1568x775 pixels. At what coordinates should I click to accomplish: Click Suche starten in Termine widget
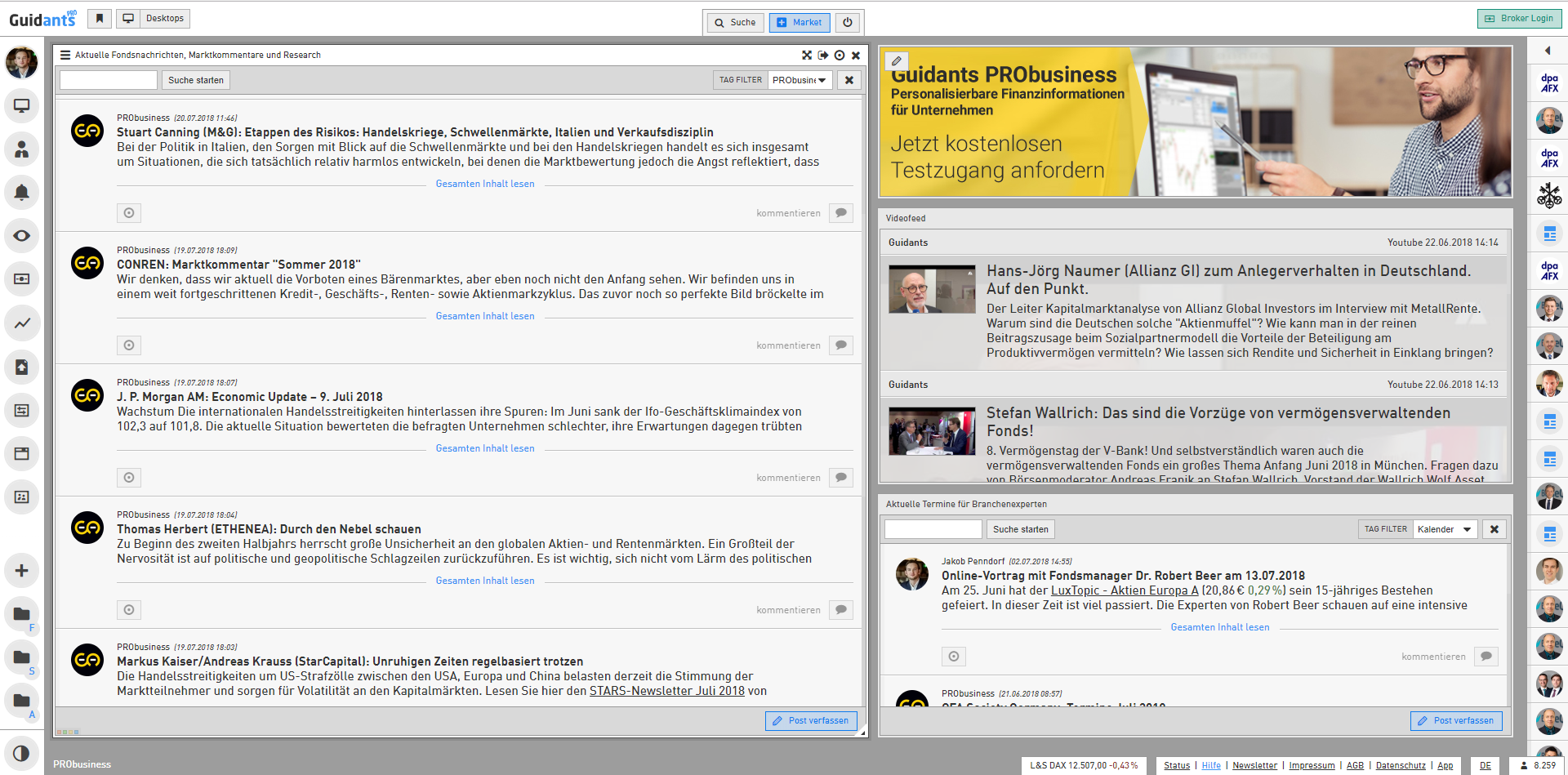click(x=1021, y=529)
